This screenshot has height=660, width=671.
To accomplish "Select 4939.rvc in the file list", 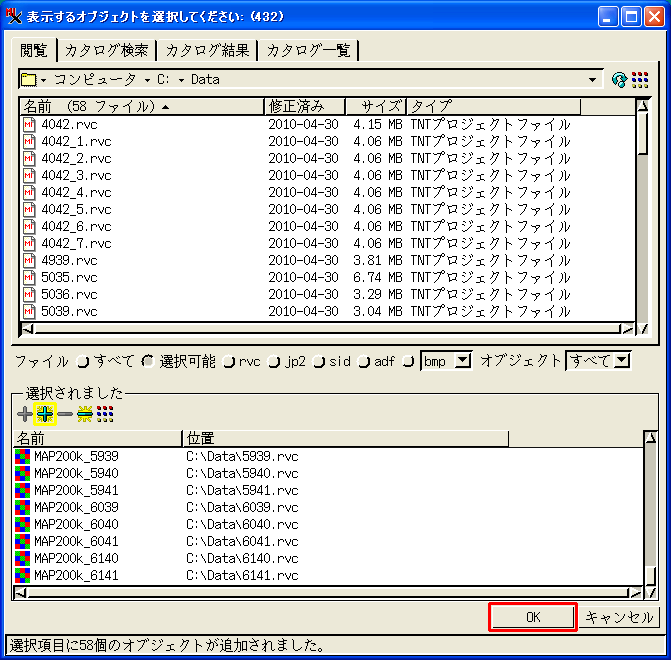I will click(x=69, y=260).
